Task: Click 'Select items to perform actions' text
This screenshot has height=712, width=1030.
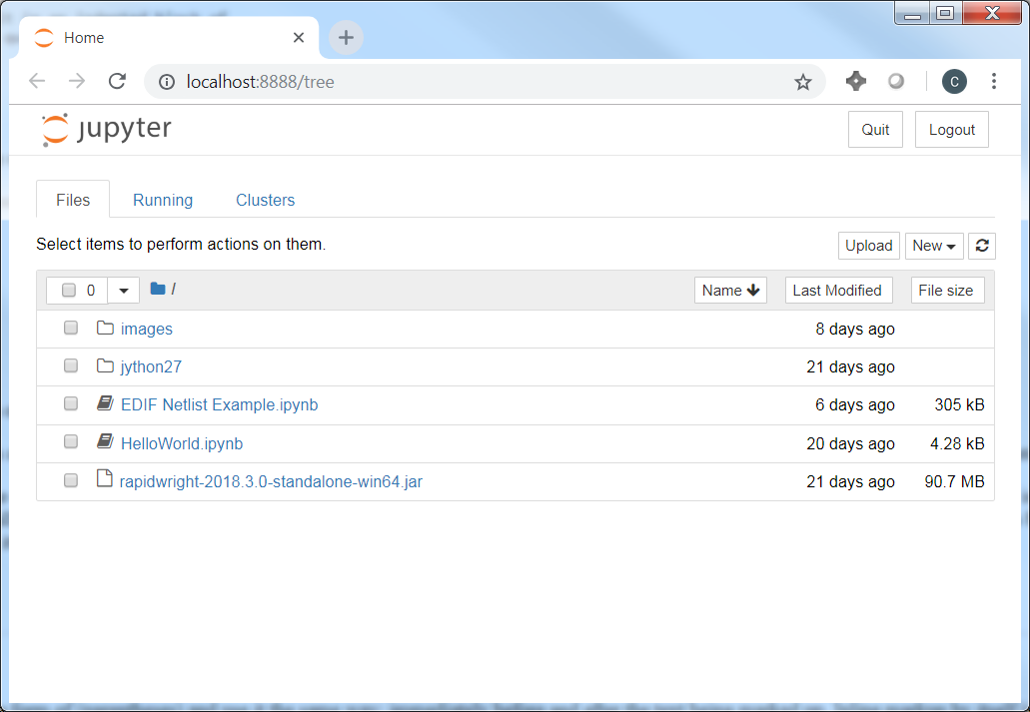Action: (x=181, y=244)
